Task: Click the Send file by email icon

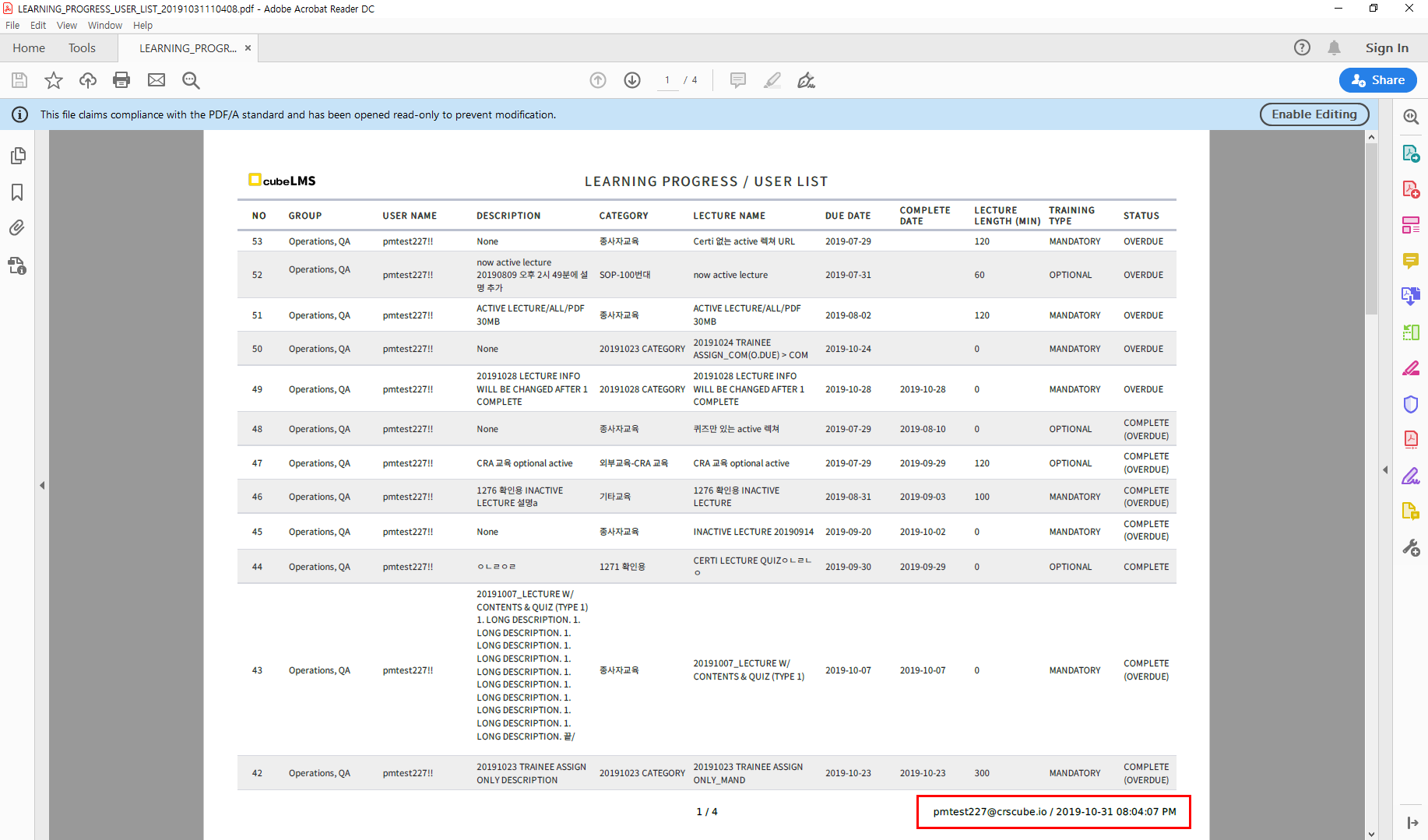Action: click(157, 80)
